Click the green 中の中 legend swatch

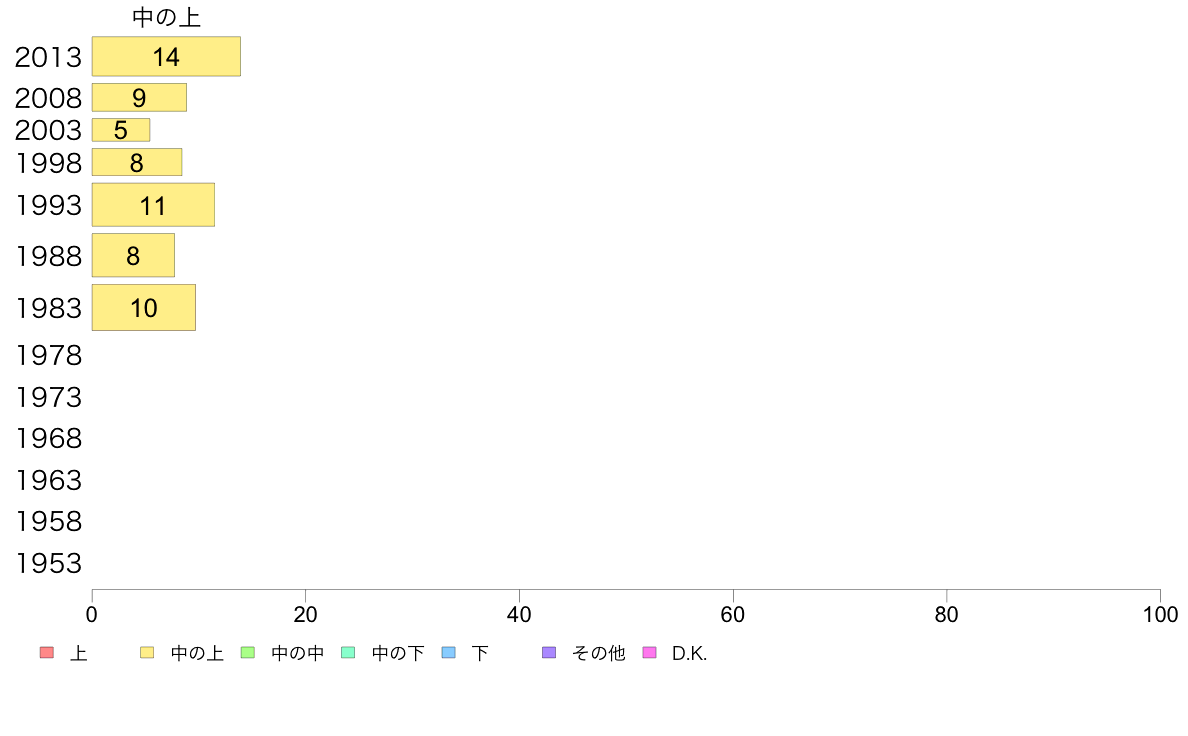(x=248, y=653)
